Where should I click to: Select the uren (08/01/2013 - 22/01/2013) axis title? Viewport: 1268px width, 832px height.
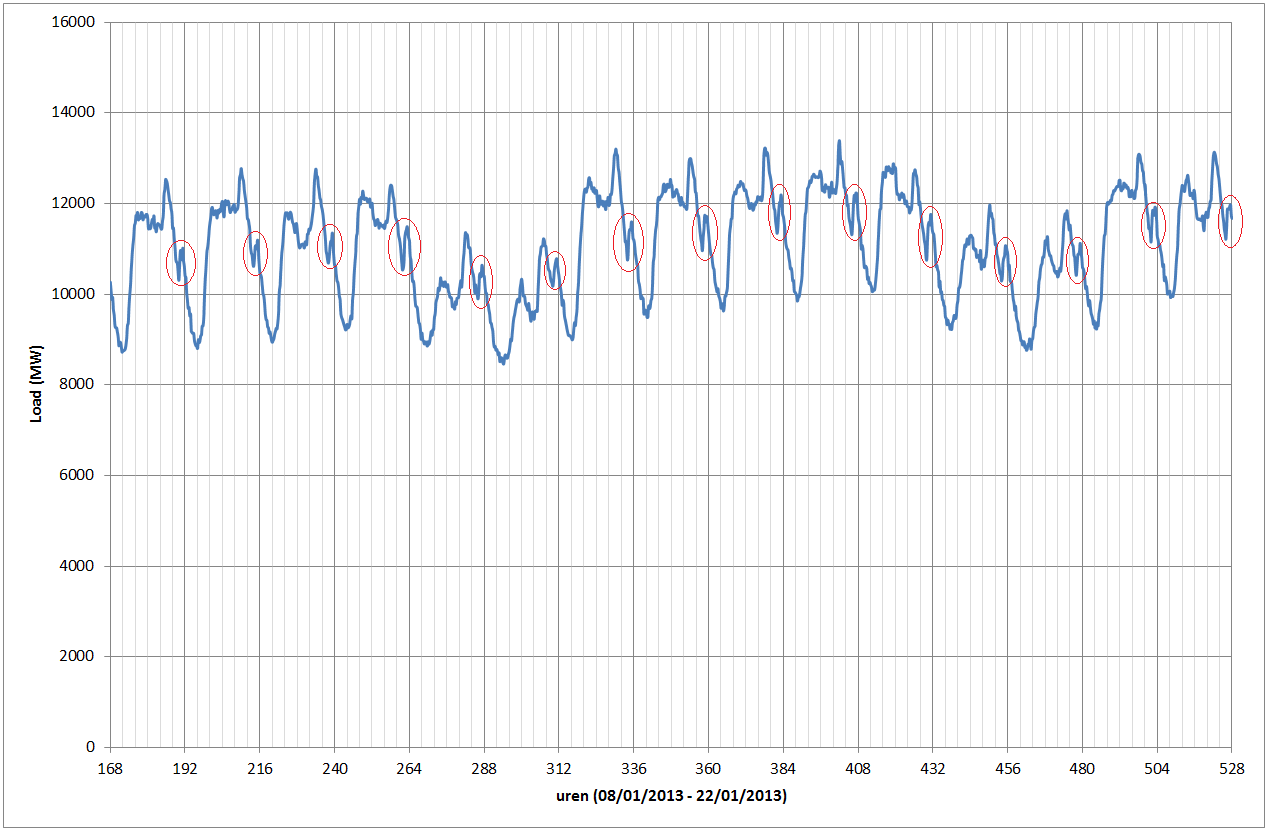[670, 797]
